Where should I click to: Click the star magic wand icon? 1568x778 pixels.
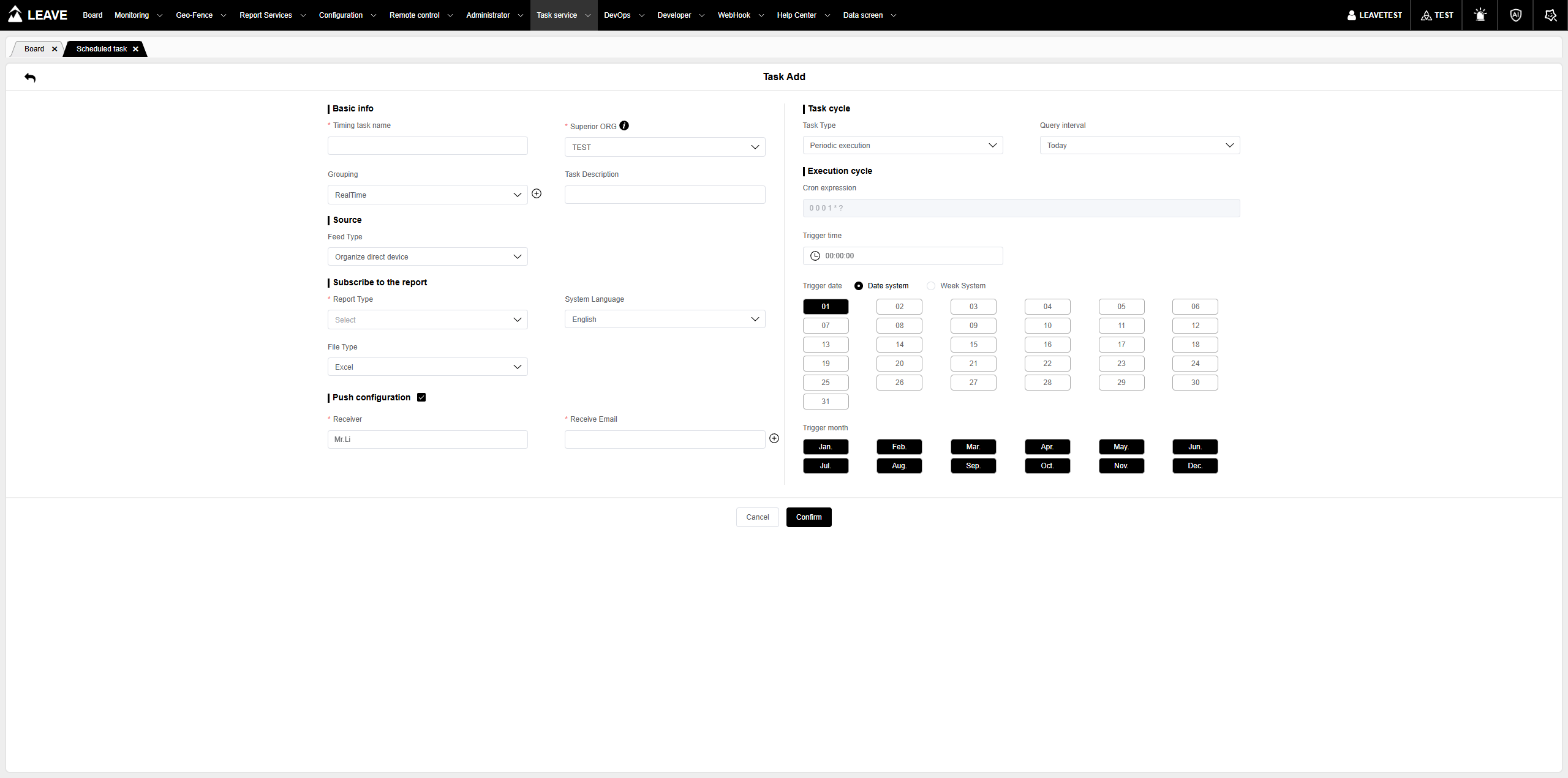coord(1550,15)
